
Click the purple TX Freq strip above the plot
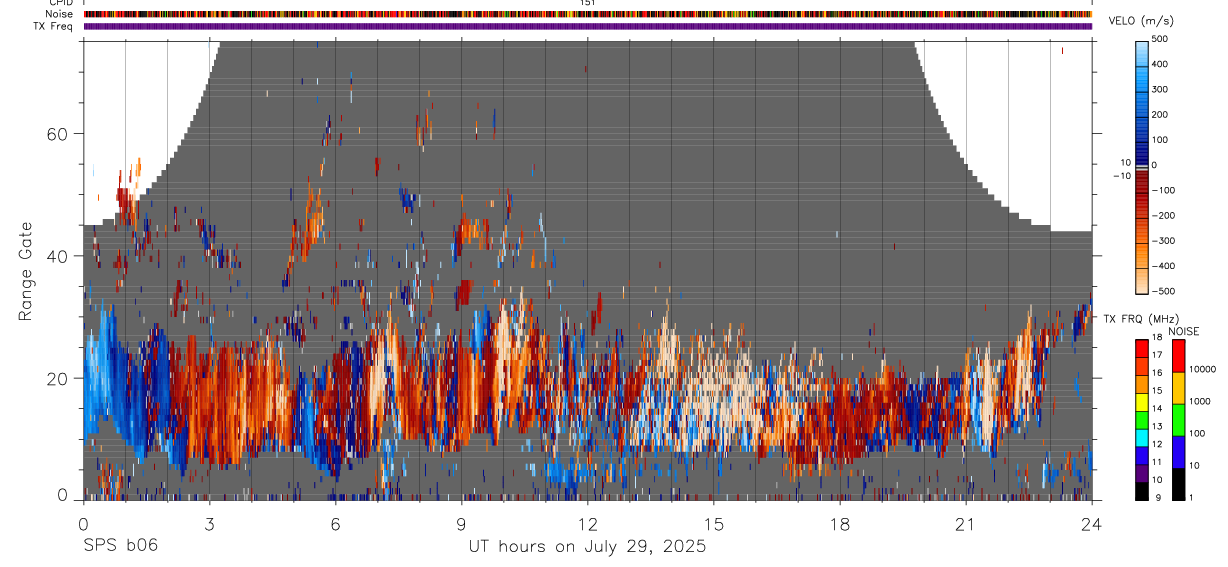pyautogui.click(x=588, y=26)
